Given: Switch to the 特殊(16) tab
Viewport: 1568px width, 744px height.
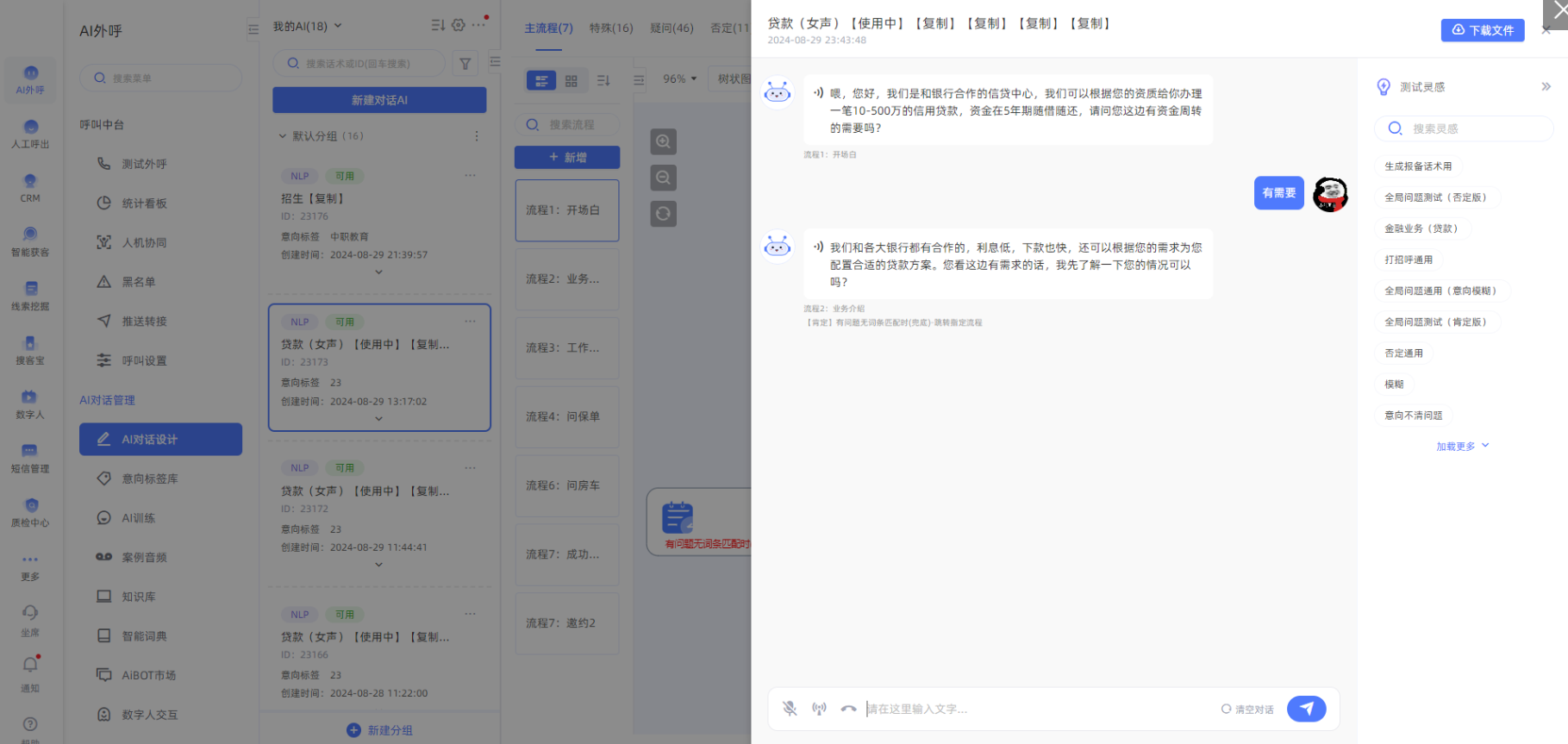Looking at the screenshot, I should coord(610,28).
